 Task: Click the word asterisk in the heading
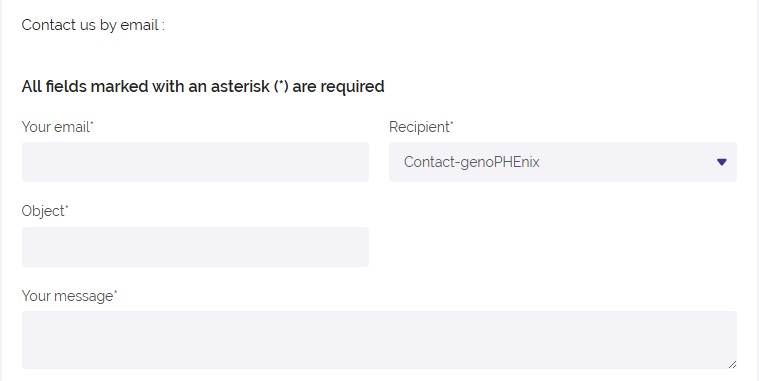pos(240,87)
